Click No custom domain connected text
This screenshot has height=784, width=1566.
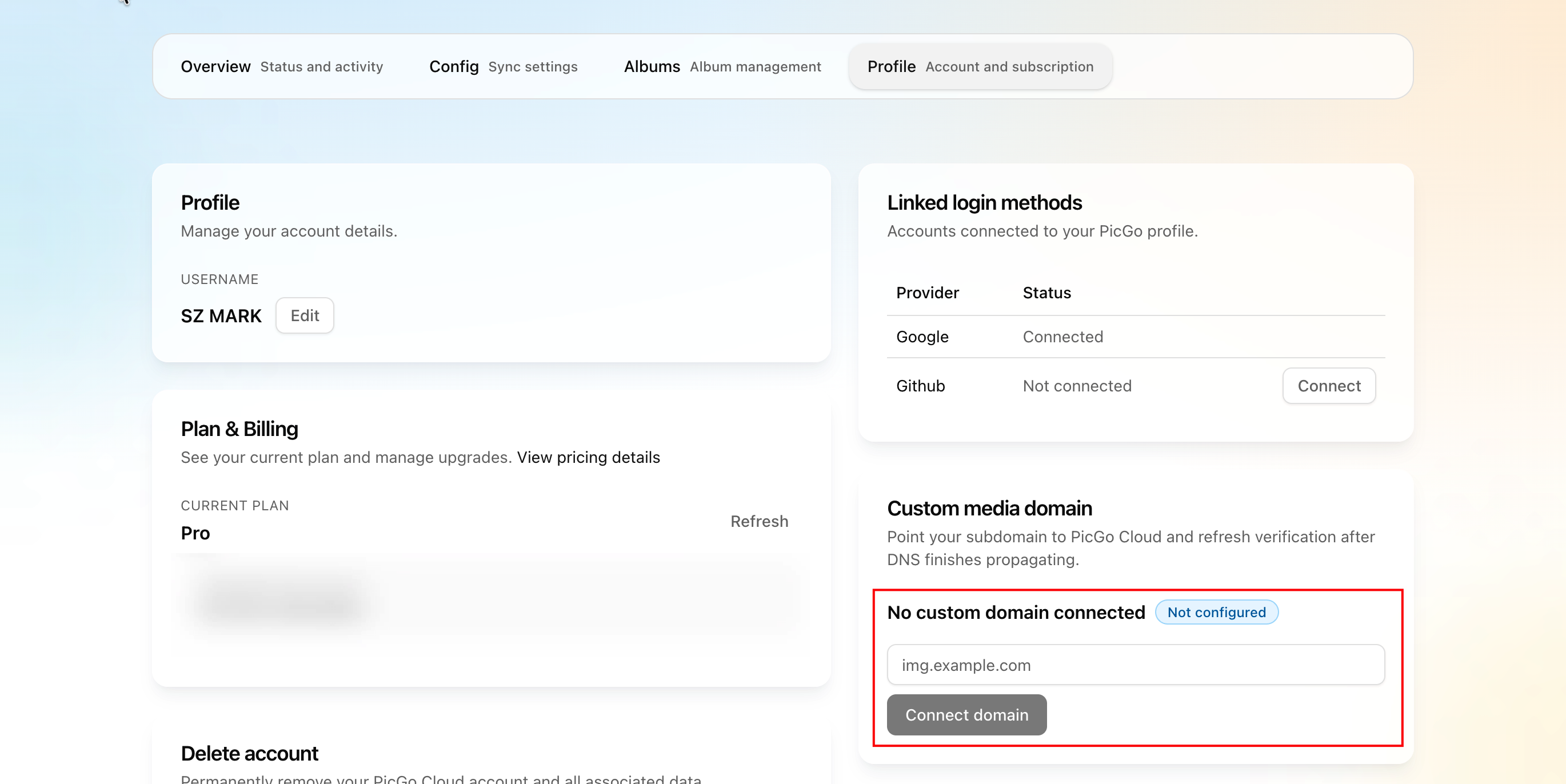1016,613
